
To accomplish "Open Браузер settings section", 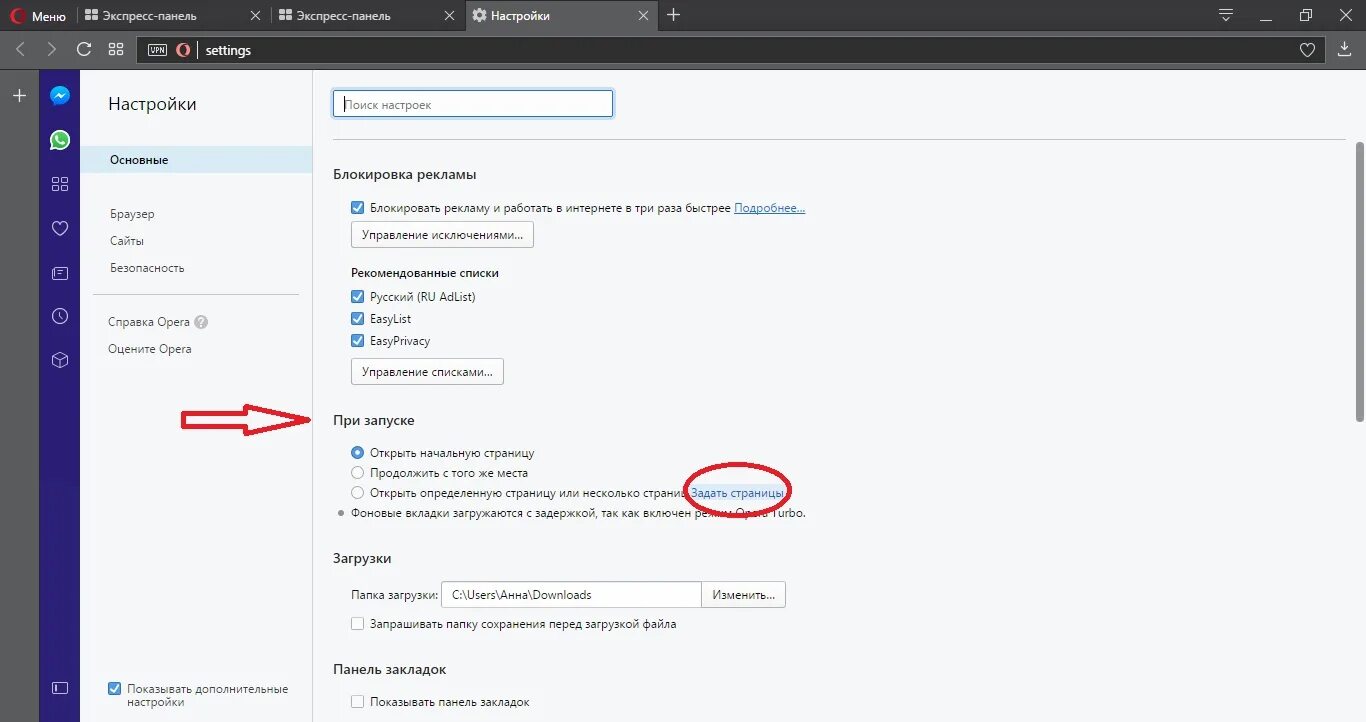I will (x=132, y=214).
